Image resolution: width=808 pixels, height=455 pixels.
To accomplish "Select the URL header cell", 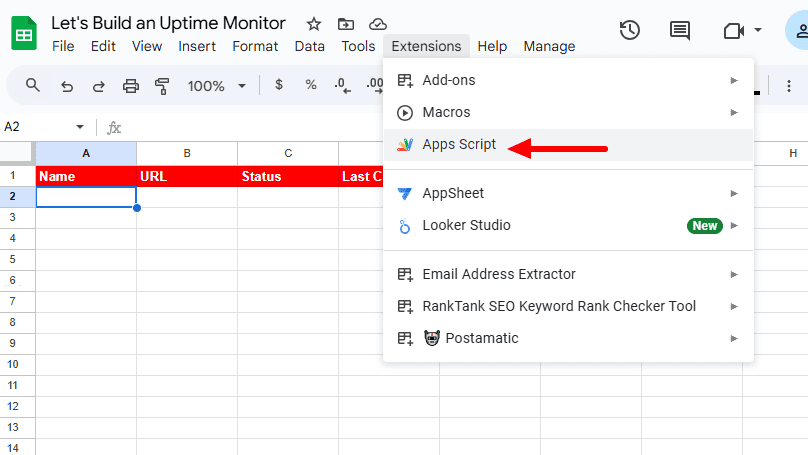I will coord(187,176).
